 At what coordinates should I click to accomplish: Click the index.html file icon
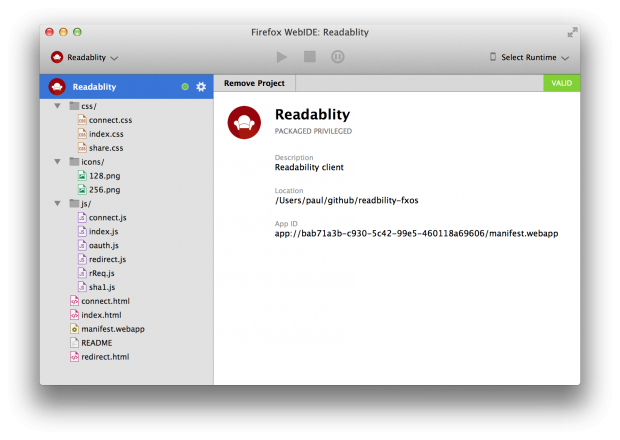pos(74,315)
